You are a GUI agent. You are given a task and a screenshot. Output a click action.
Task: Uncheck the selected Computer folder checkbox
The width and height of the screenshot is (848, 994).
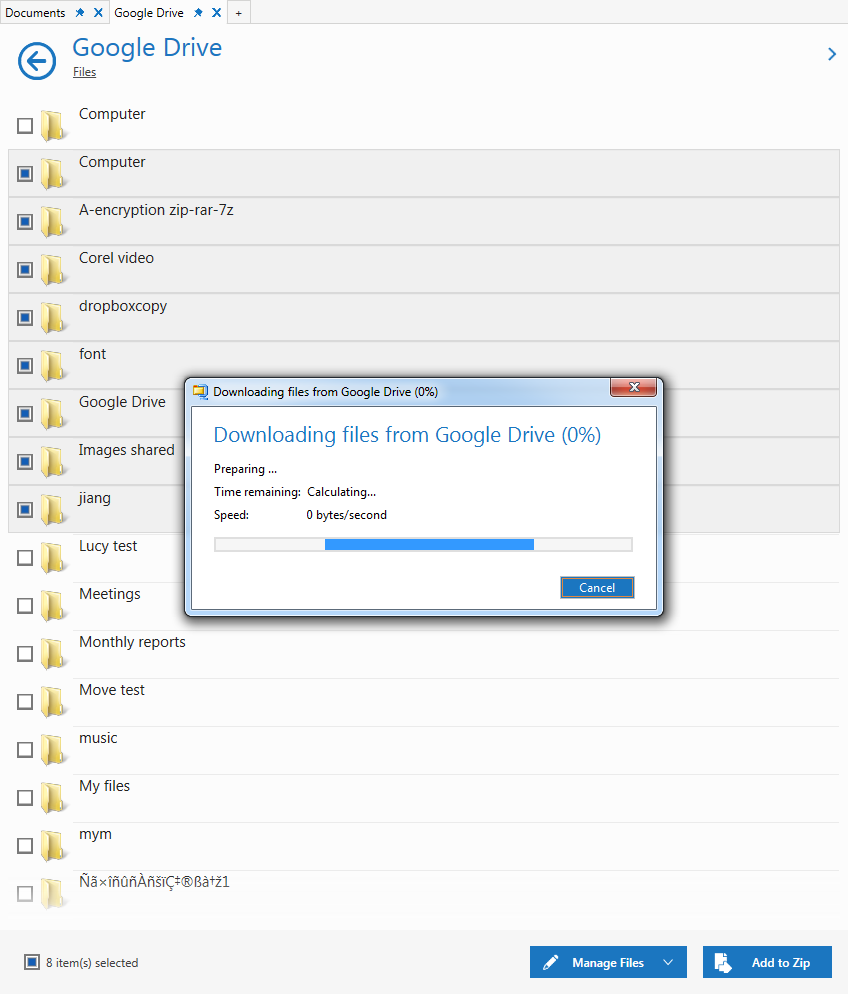coord(25,174)
